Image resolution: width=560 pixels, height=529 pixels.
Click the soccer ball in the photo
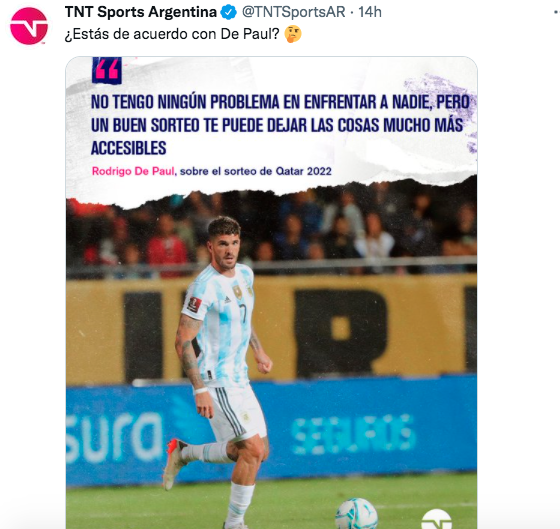click(x=356, y=514)
